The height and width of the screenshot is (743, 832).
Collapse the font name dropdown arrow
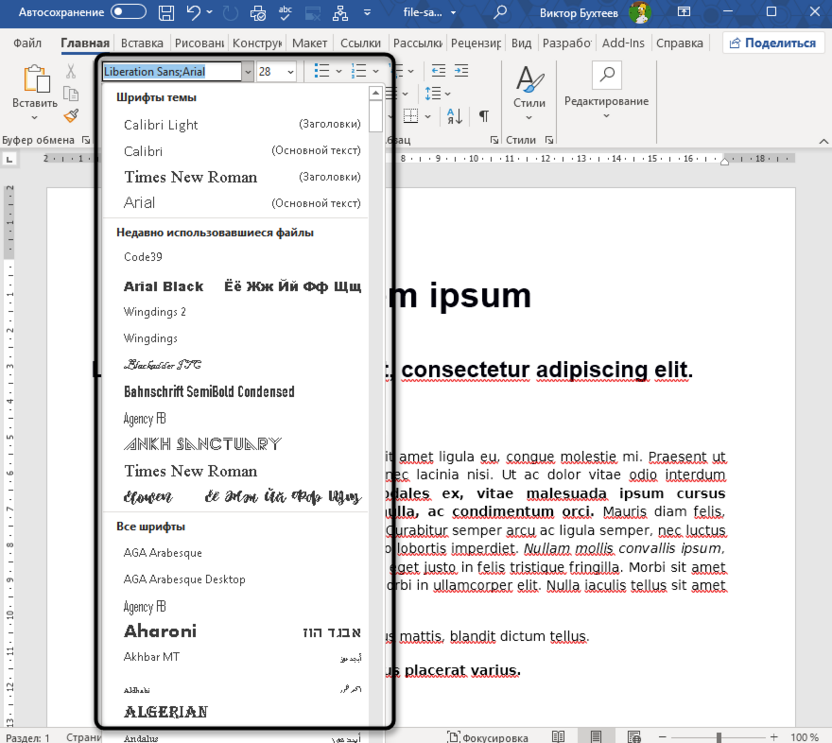[248, 72]
